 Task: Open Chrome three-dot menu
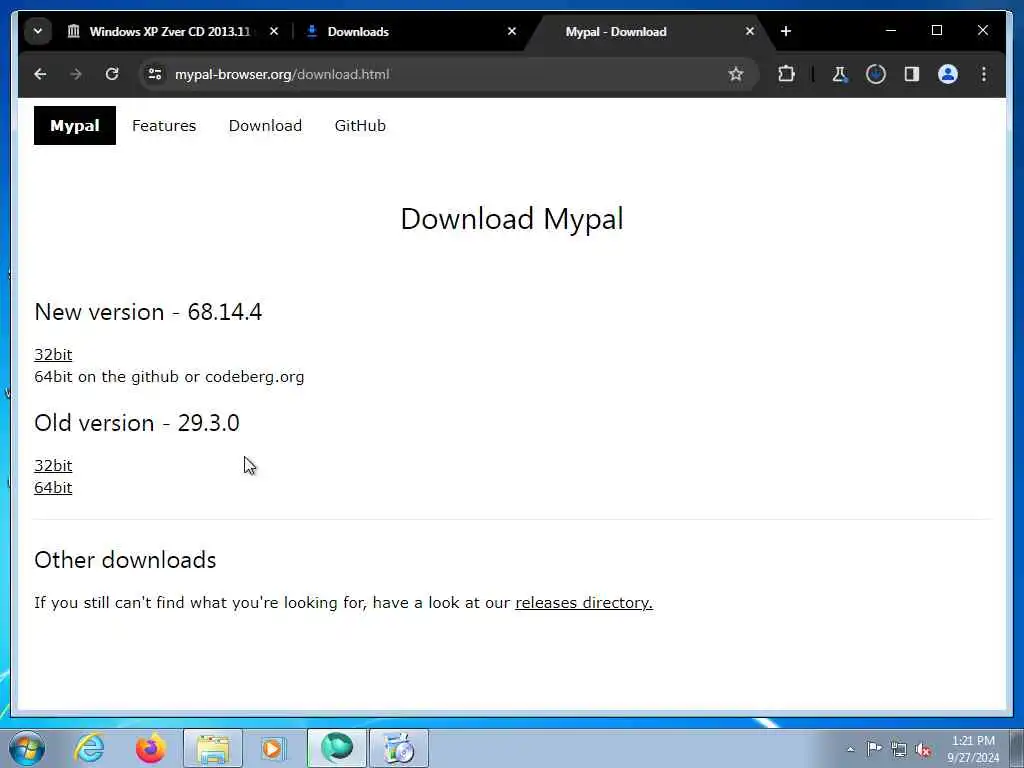[x=984, y=74]
